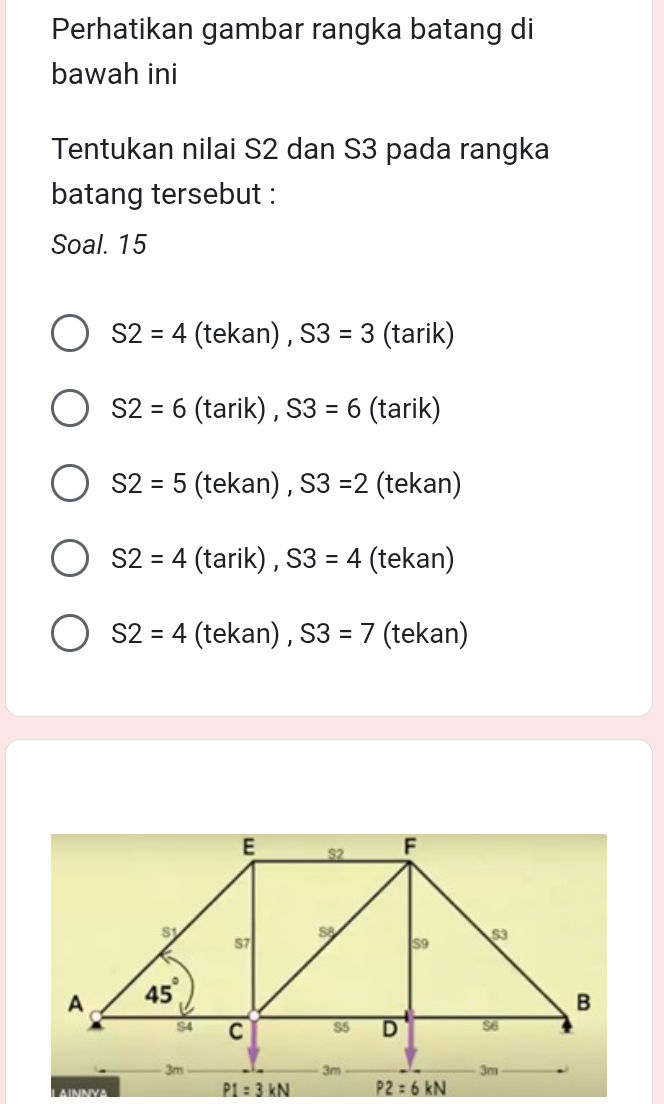
Task: Click node E at the truss top left
Action: pos(252,847)
